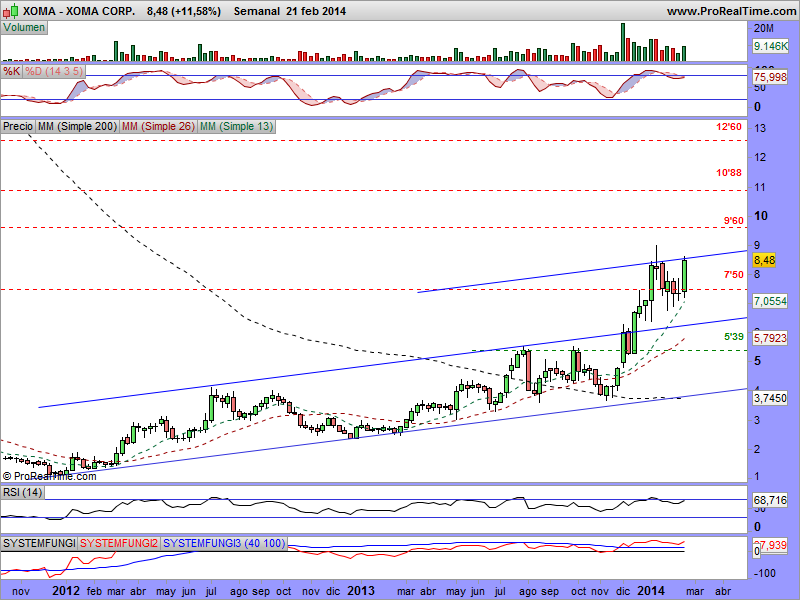Click the blue SYSTEMFUNGI3 (40 100) label

(x=223, y=543)
